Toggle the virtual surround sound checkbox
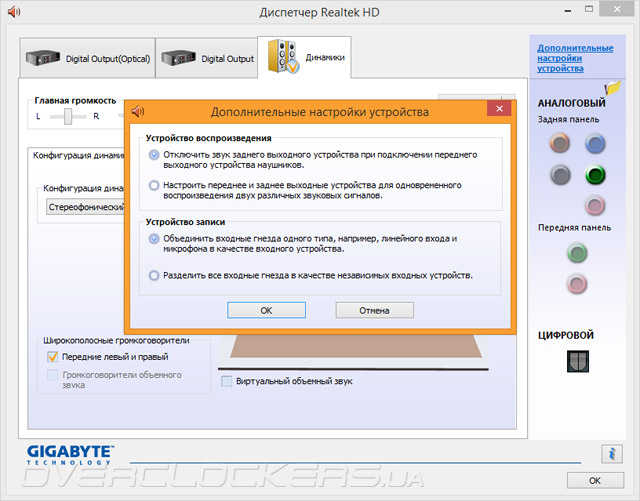Image resolution: width=640 pixels, height=501 pixels. click(226, 381)
